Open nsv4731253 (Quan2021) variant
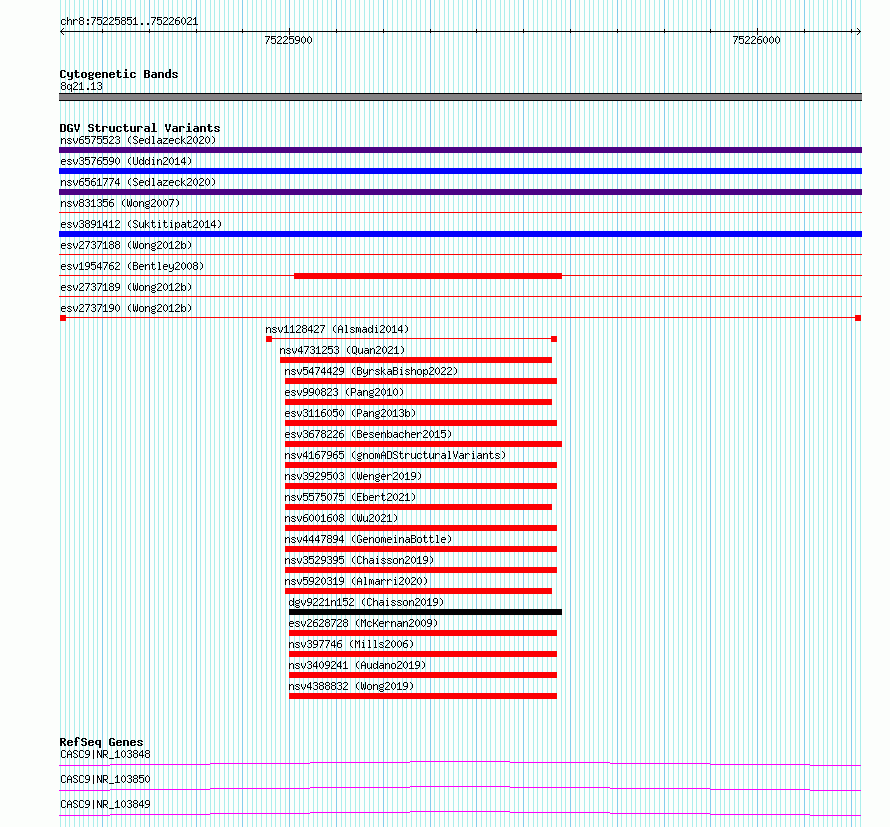This screenshot has height=827, width=890. (342, 350)
